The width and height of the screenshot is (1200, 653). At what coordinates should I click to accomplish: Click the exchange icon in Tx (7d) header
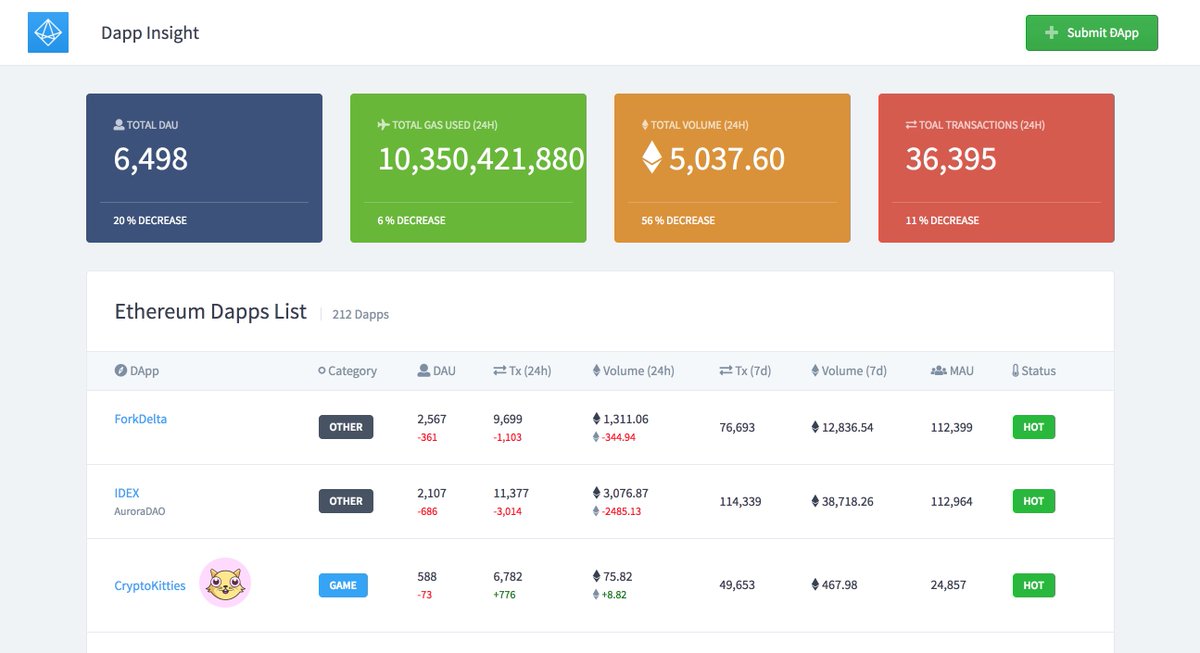726,370
